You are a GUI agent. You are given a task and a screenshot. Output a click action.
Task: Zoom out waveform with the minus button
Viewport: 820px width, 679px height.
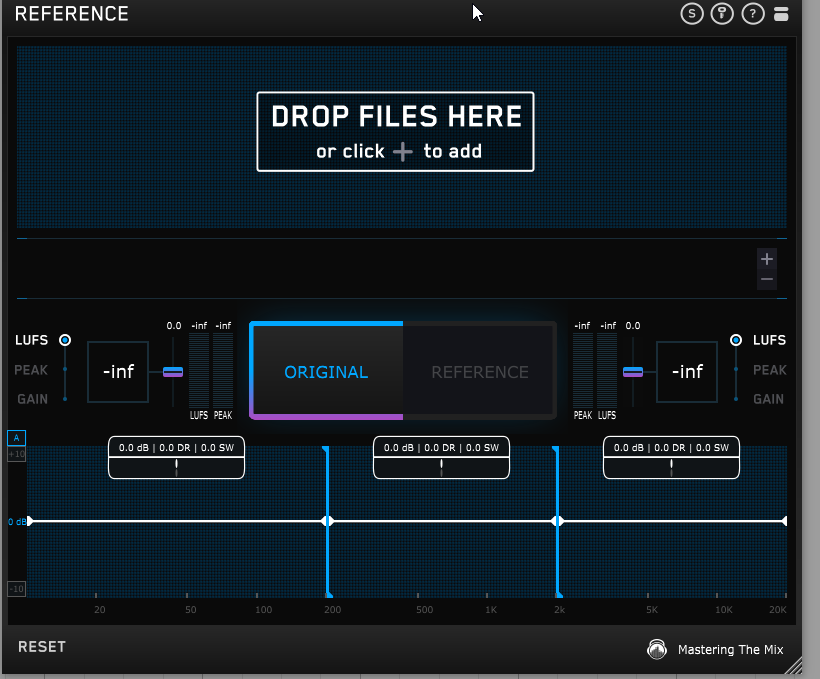767,280
